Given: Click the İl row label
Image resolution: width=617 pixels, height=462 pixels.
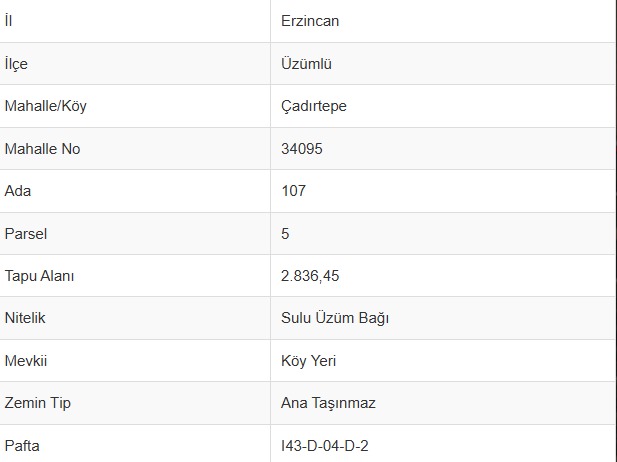Looking at the screenshot, I should pos(8,20).
